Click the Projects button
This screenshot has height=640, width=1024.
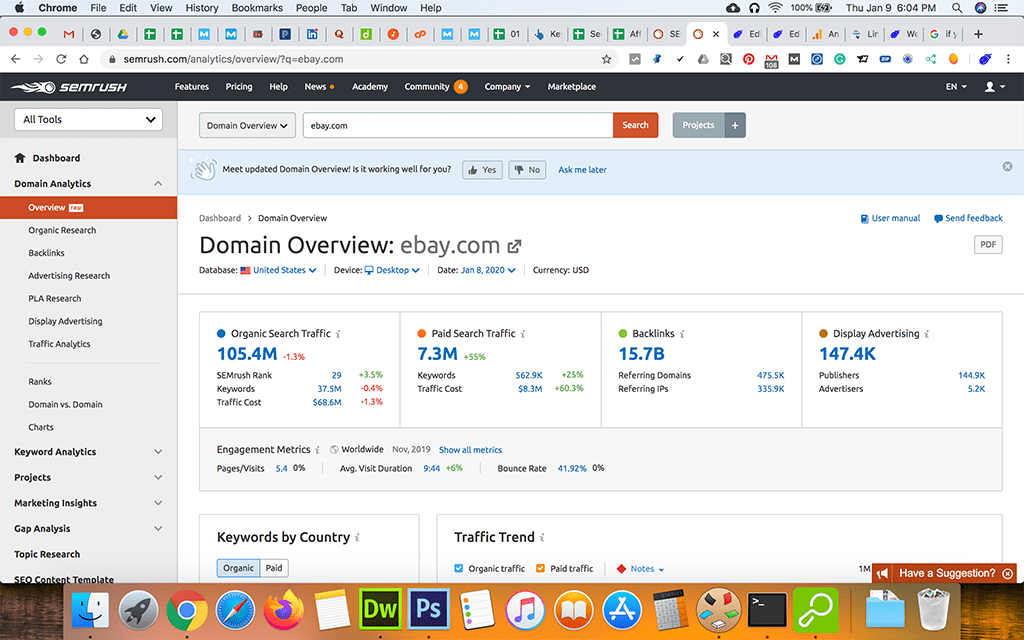(699, 125)
